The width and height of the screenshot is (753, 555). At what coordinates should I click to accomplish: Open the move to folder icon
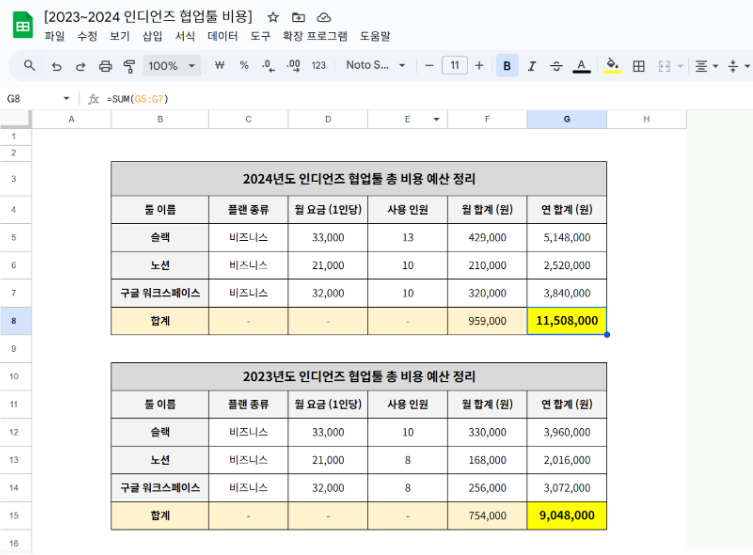(298, 18)
